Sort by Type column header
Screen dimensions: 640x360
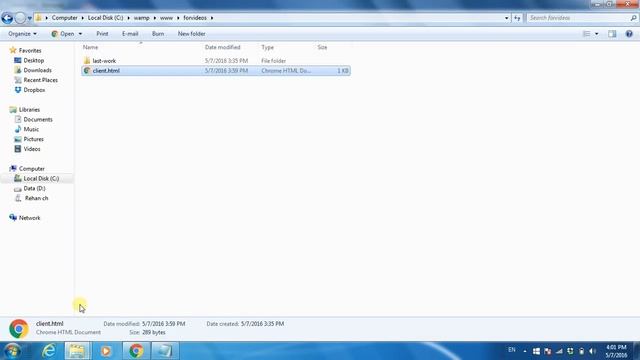click(x=267, y=47)
